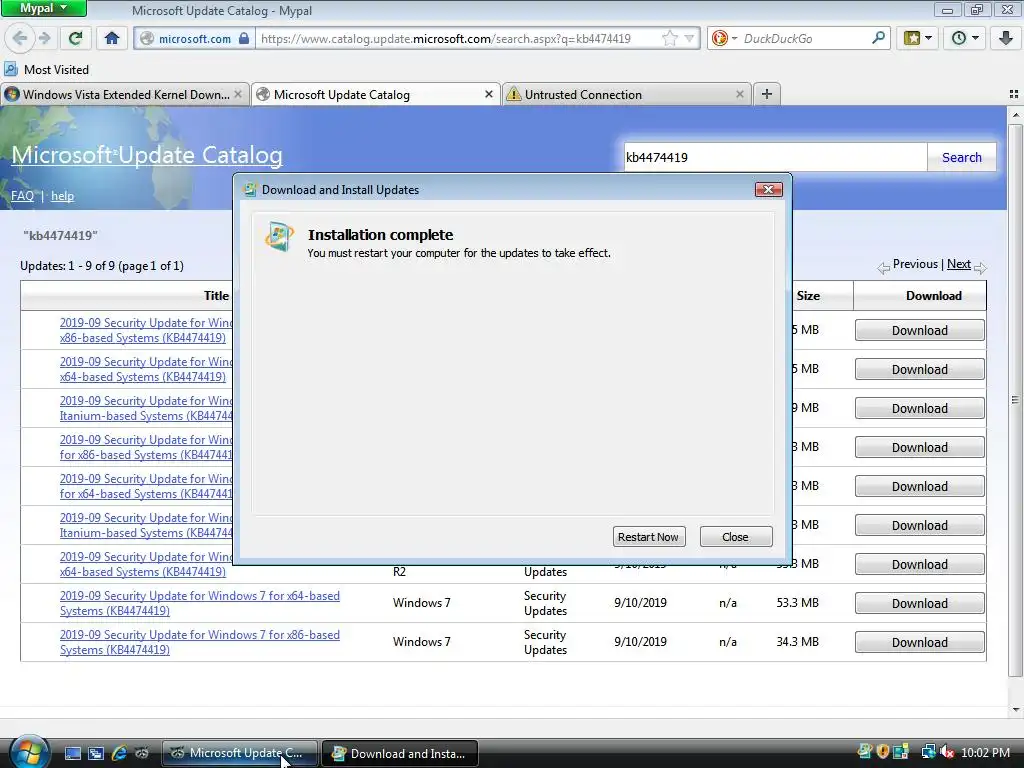Open the home page icon
The image size is (1024, 768).
pos(112,38)
